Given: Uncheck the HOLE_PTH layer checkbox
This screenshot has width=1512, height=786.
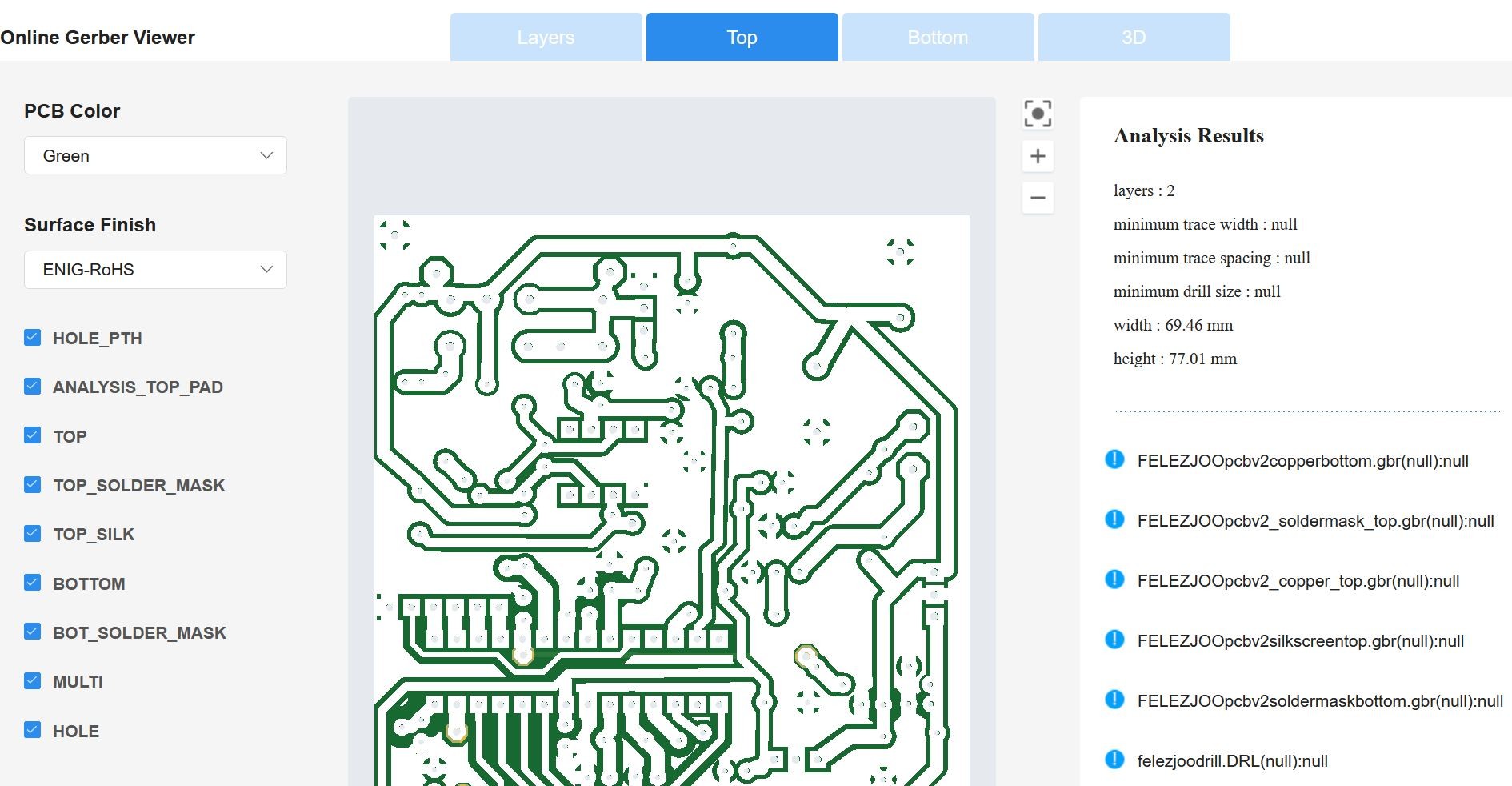Looking at the screenshot, I should click(x=33, y=337).
